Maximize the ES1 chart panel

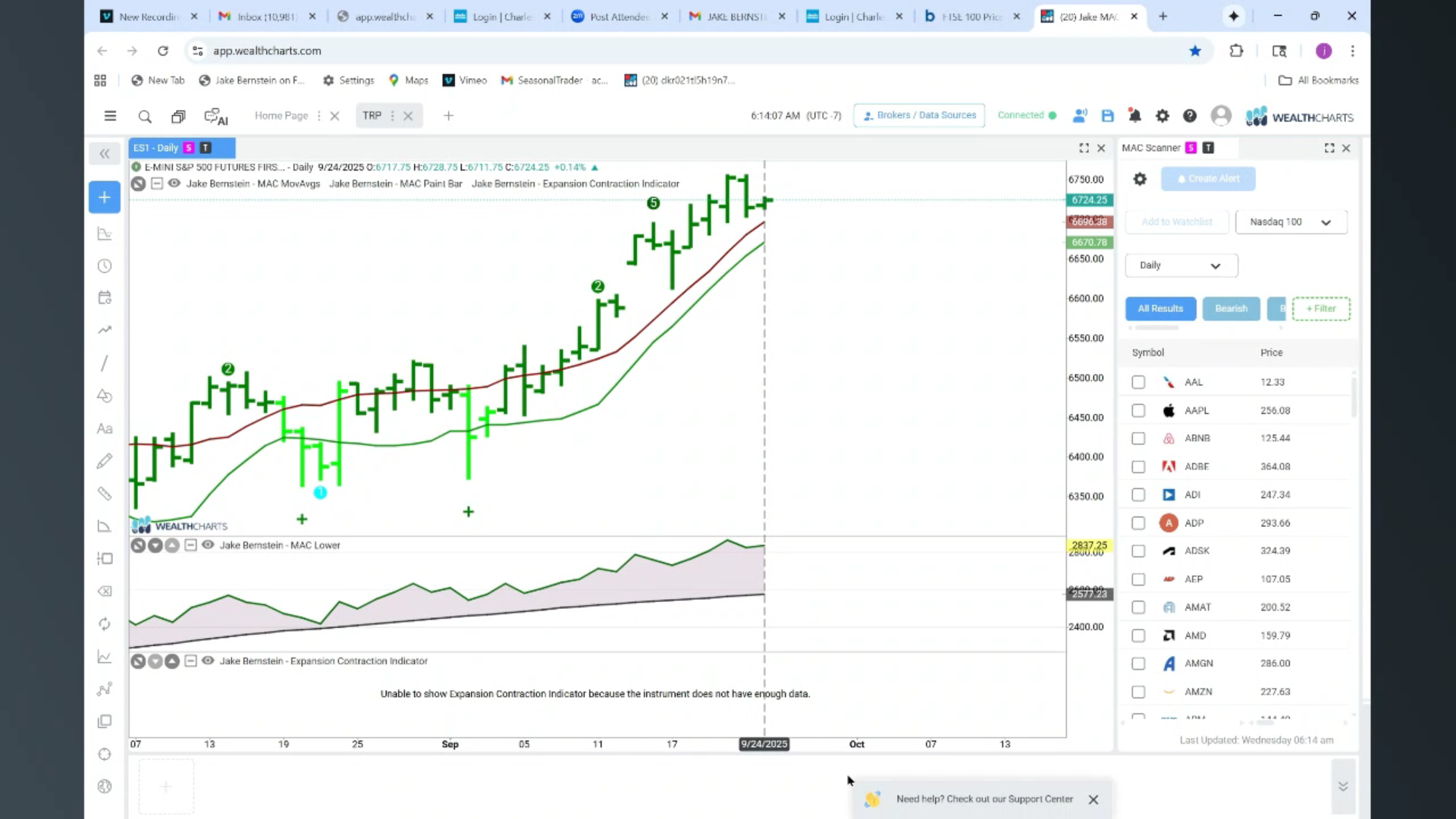tap(1084, 148)
